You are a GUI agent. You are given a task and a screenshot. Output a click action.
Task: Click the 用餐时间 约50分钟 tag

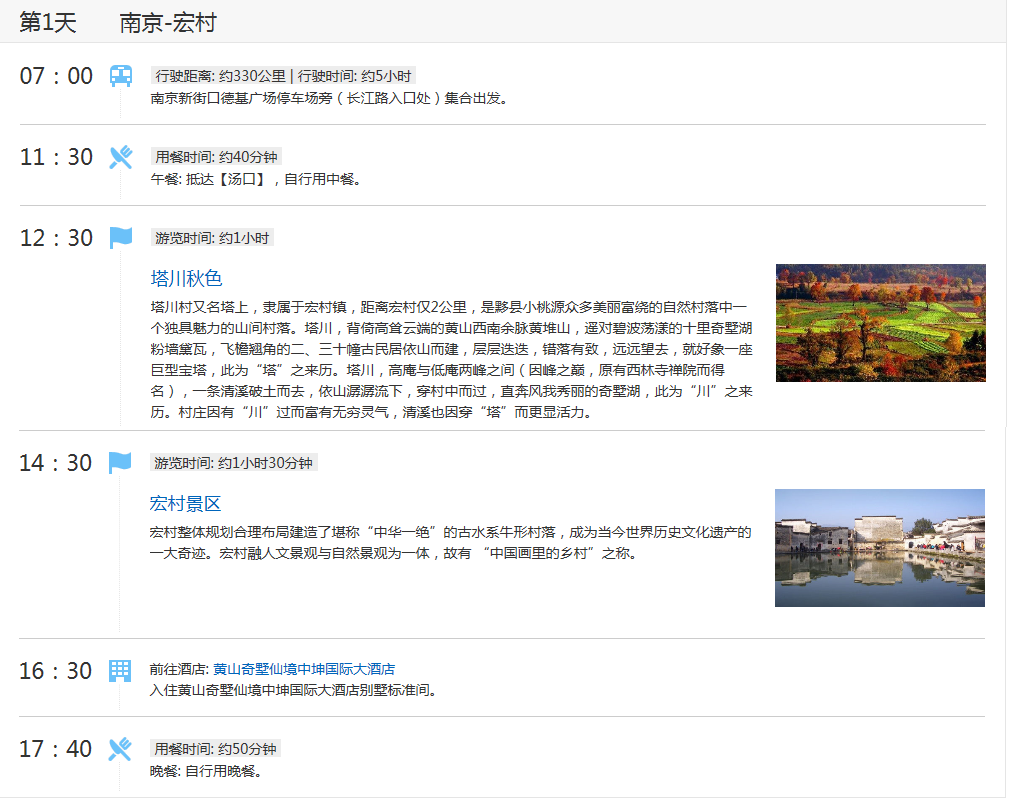coord(216,749)
